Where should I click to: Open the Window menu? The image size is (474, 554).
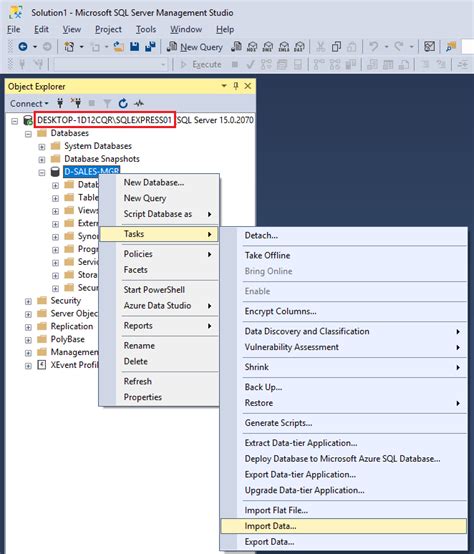[x=186, y=29]
